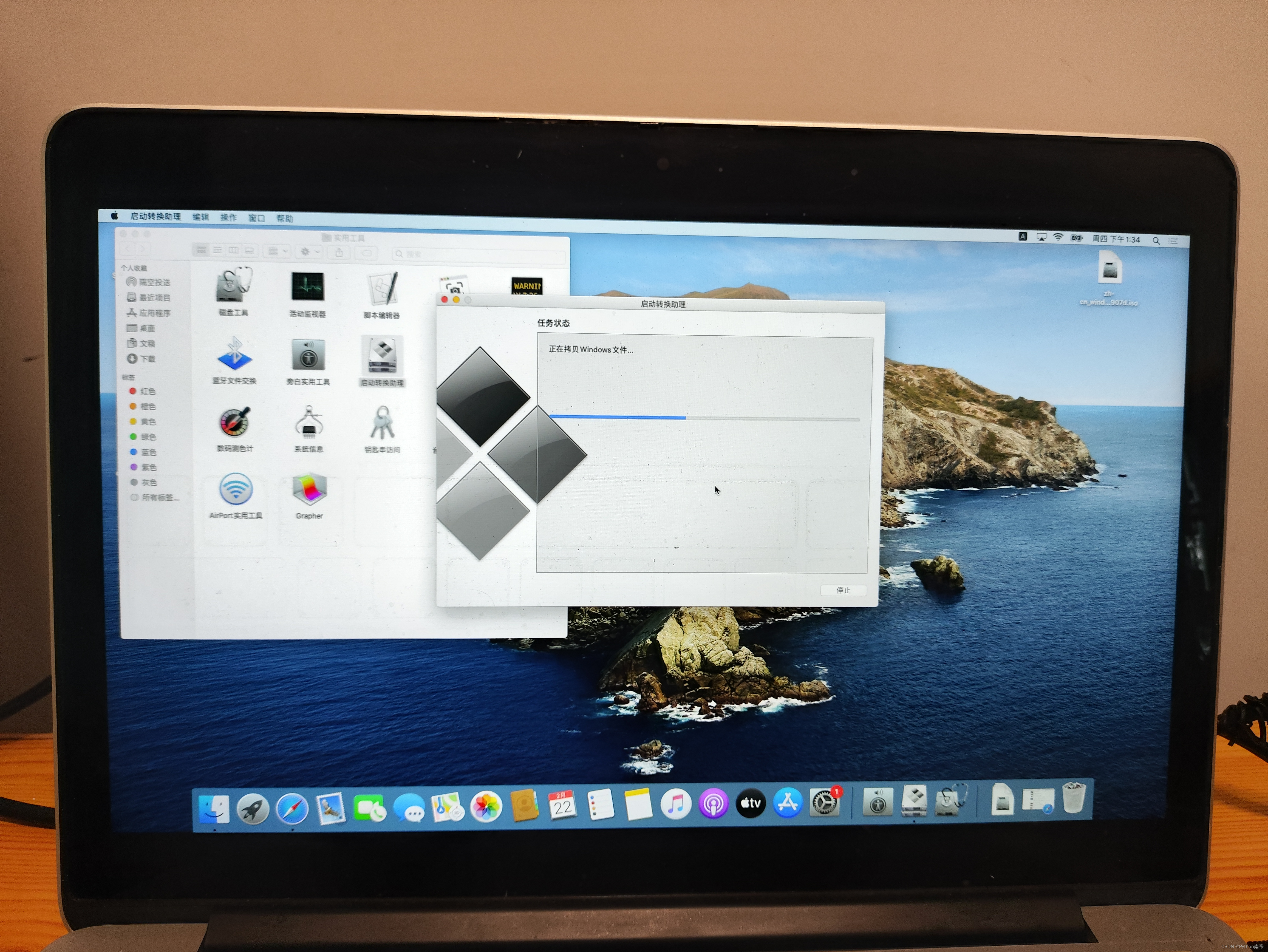Viewport: 1268px width, 952px height.
Task: Switch Finder to list view
Action: coord(217,250)
